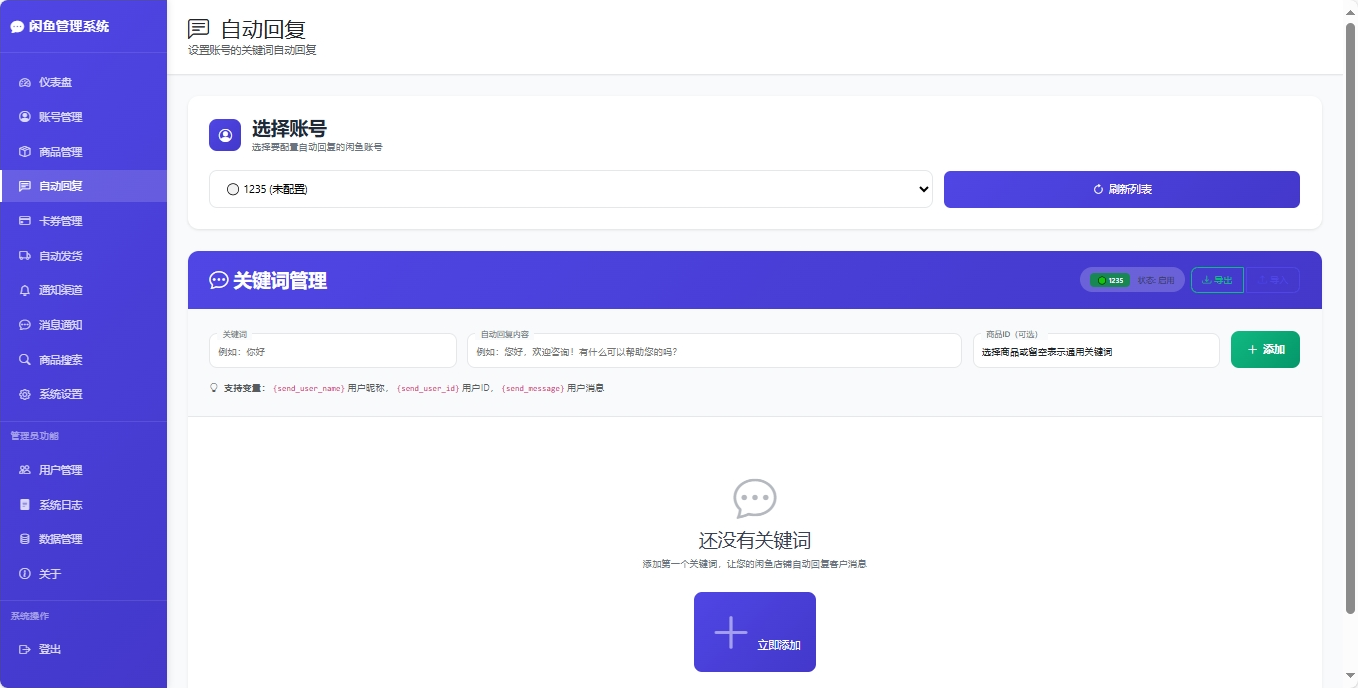Focus the 商品ID (可选) field
The image size is (1358, 688).
coord(1096,351)
